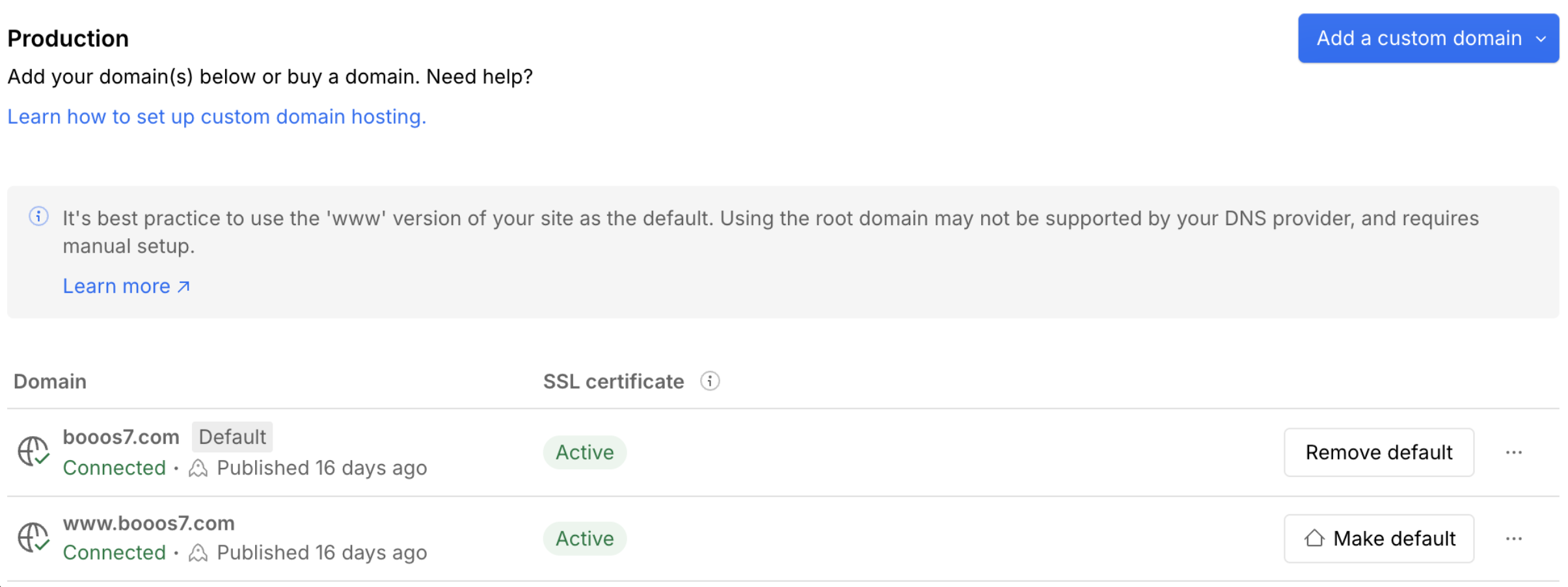Click the Domain column header
This screenshot has width=1568, height=587.
coord(50,381)
